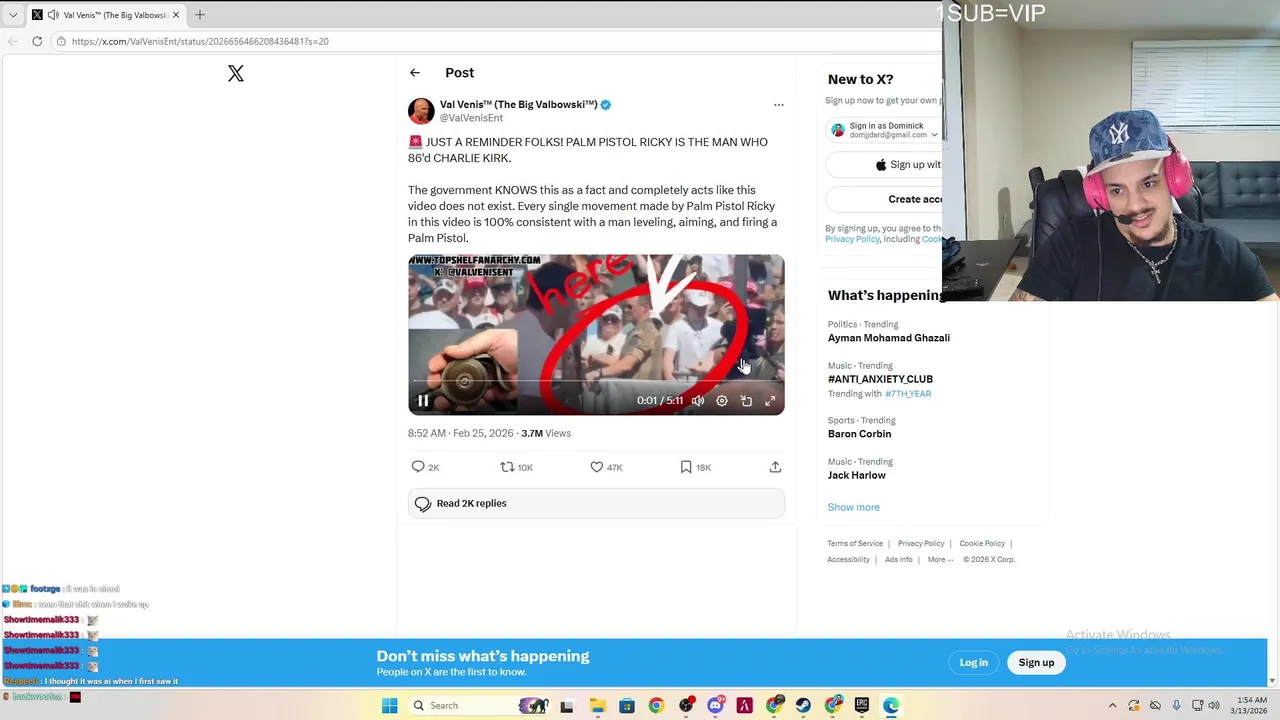Click the X logo at page top

(x=236, y=73)
